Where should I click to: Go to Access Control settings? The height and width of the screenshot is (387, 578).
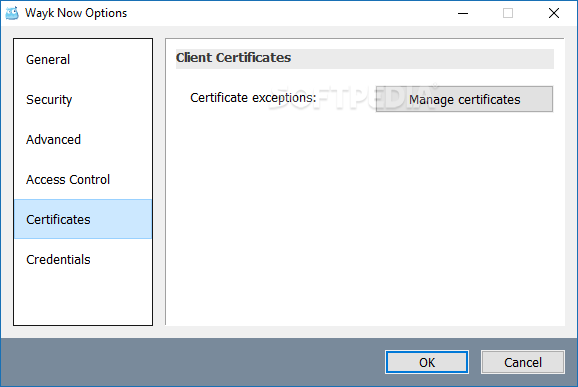click(83, 179)
